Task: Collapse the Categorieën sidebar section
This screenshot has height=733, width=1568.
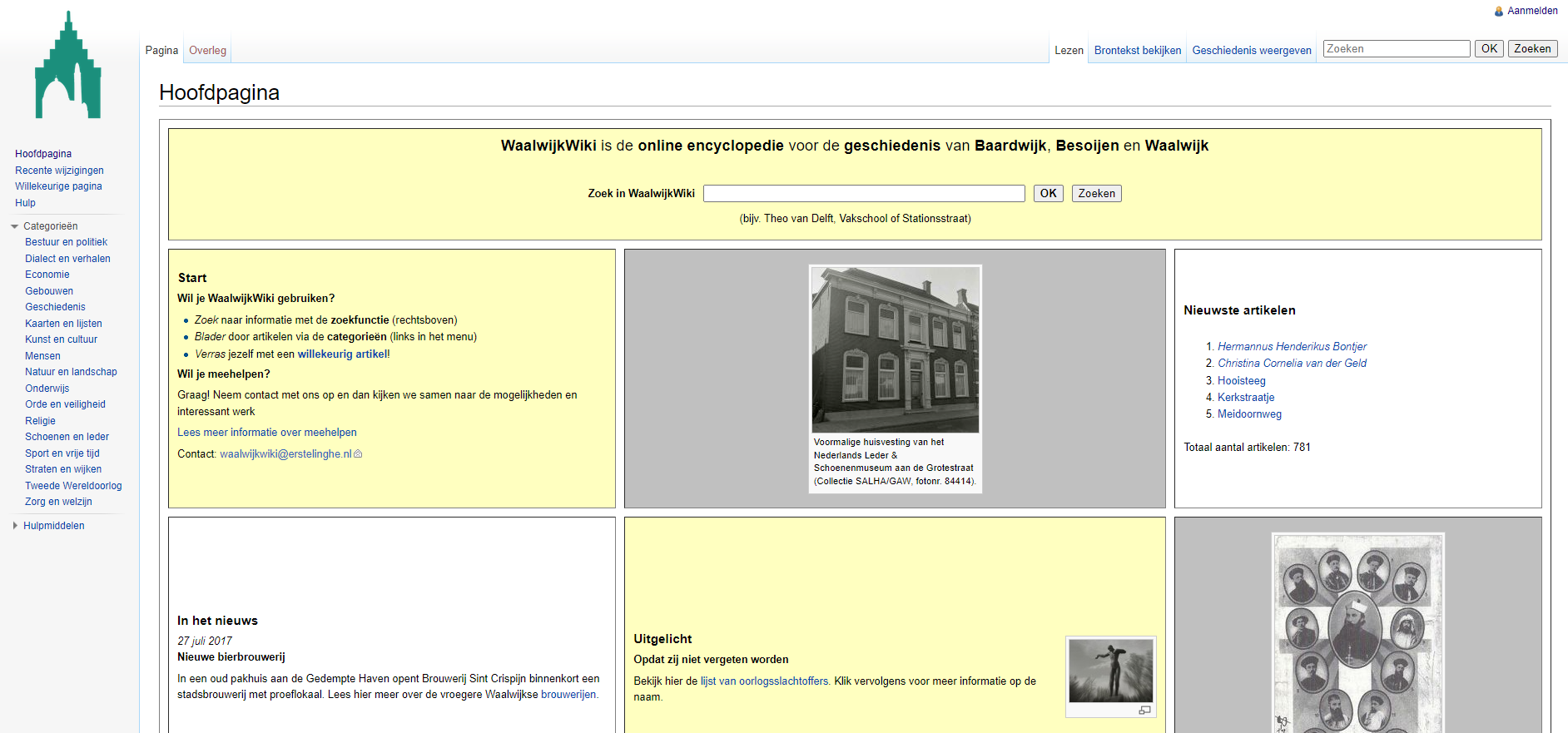Action: (15, 226)
